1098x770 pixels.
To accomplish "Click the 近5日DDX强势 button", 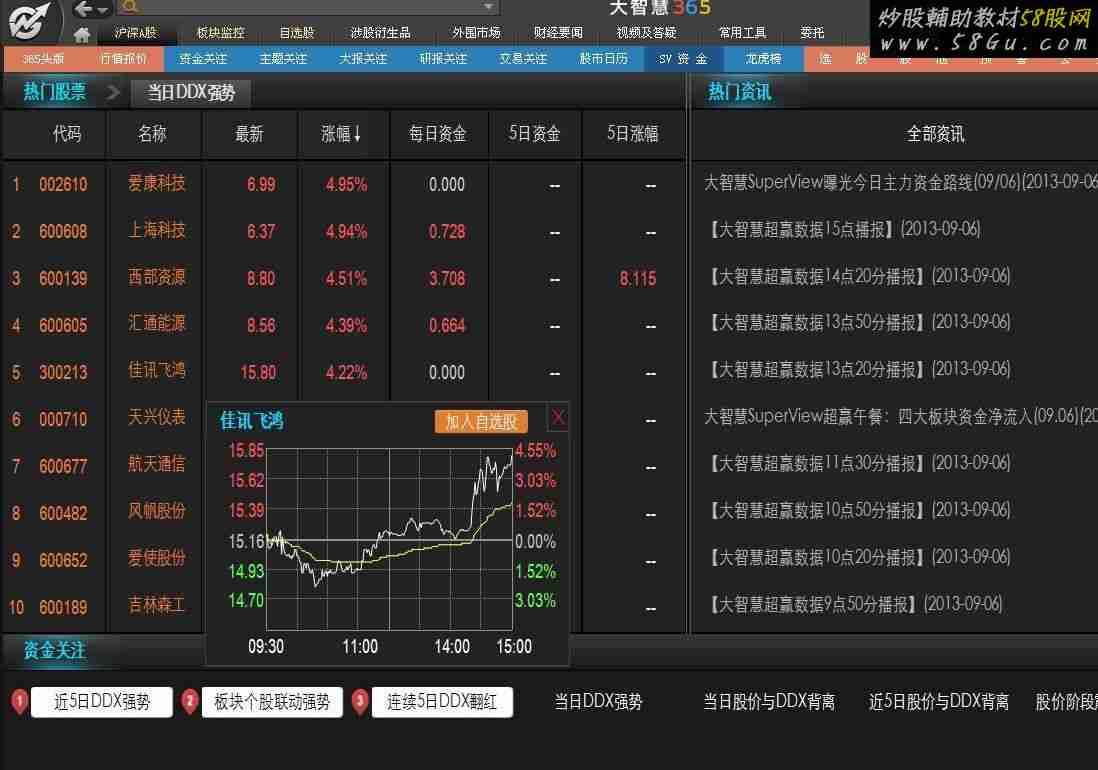I will coord(102,702).
